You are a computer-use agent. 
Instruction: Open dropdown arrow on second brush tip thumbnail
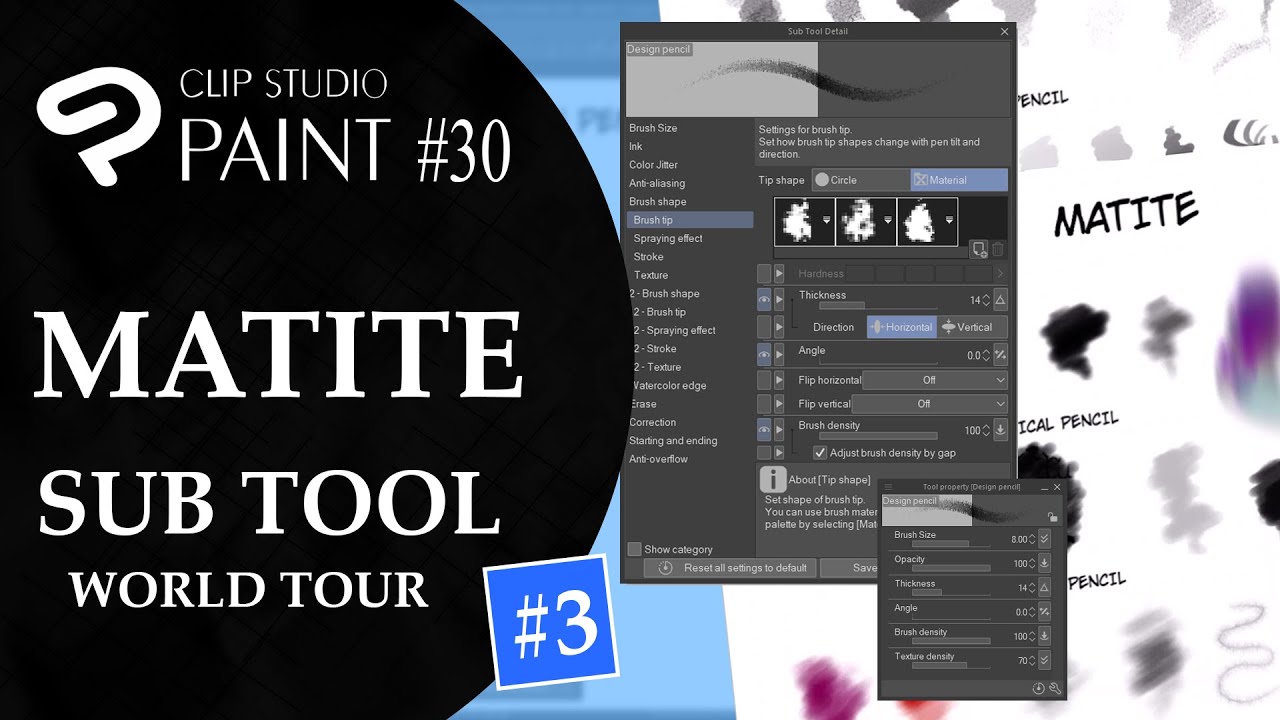point(888,221)
